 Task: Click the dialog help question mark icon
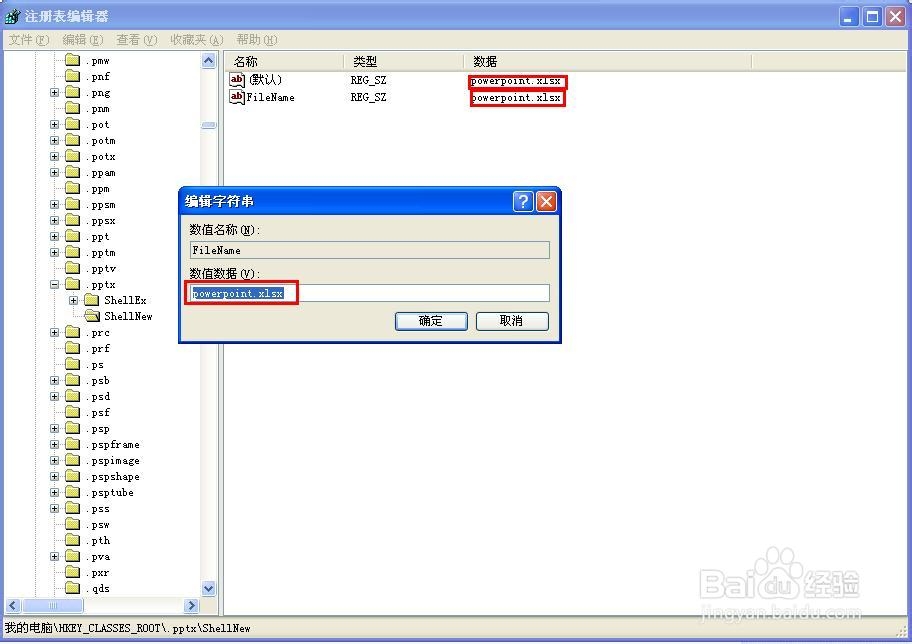tap(523, 201)
